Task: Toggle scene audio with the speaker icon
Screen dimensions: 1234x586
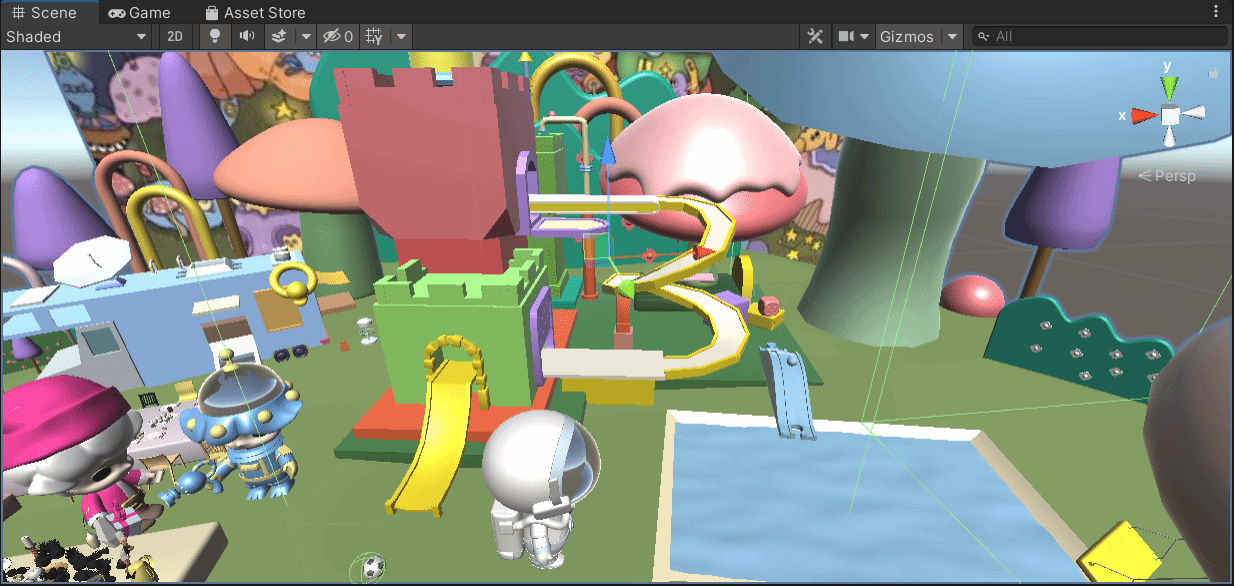Action: 246,37
